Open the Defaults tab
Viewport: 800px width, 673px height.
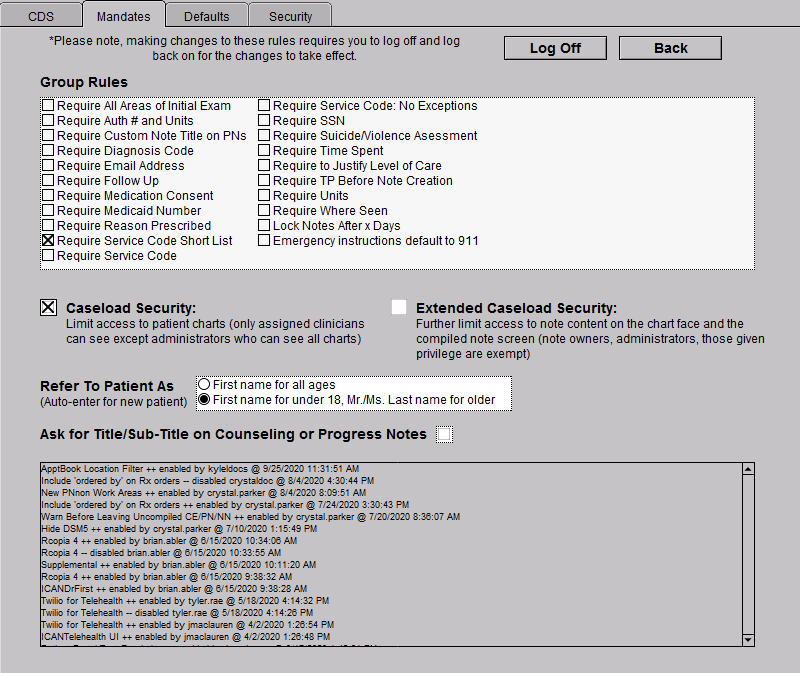206,16
